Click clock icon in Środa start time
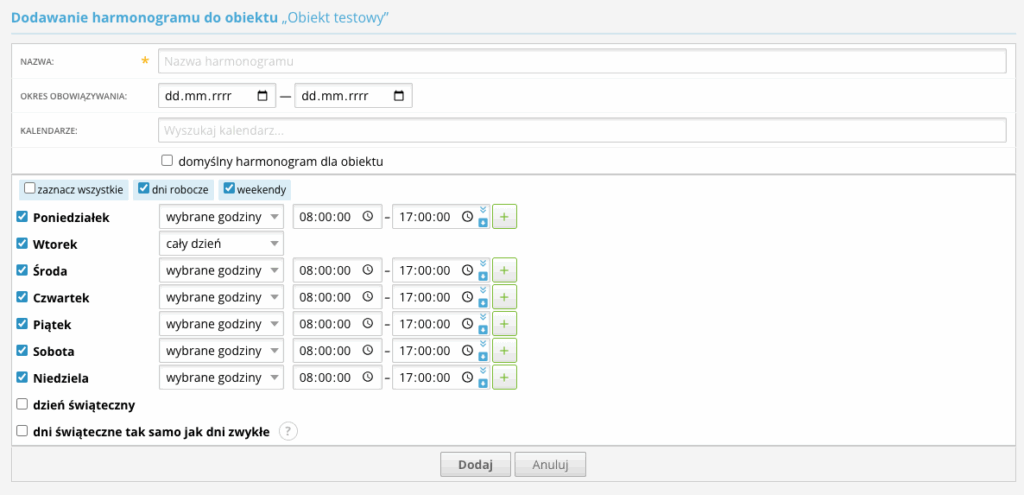1024x495 pixels. click(x=367, y=270)
